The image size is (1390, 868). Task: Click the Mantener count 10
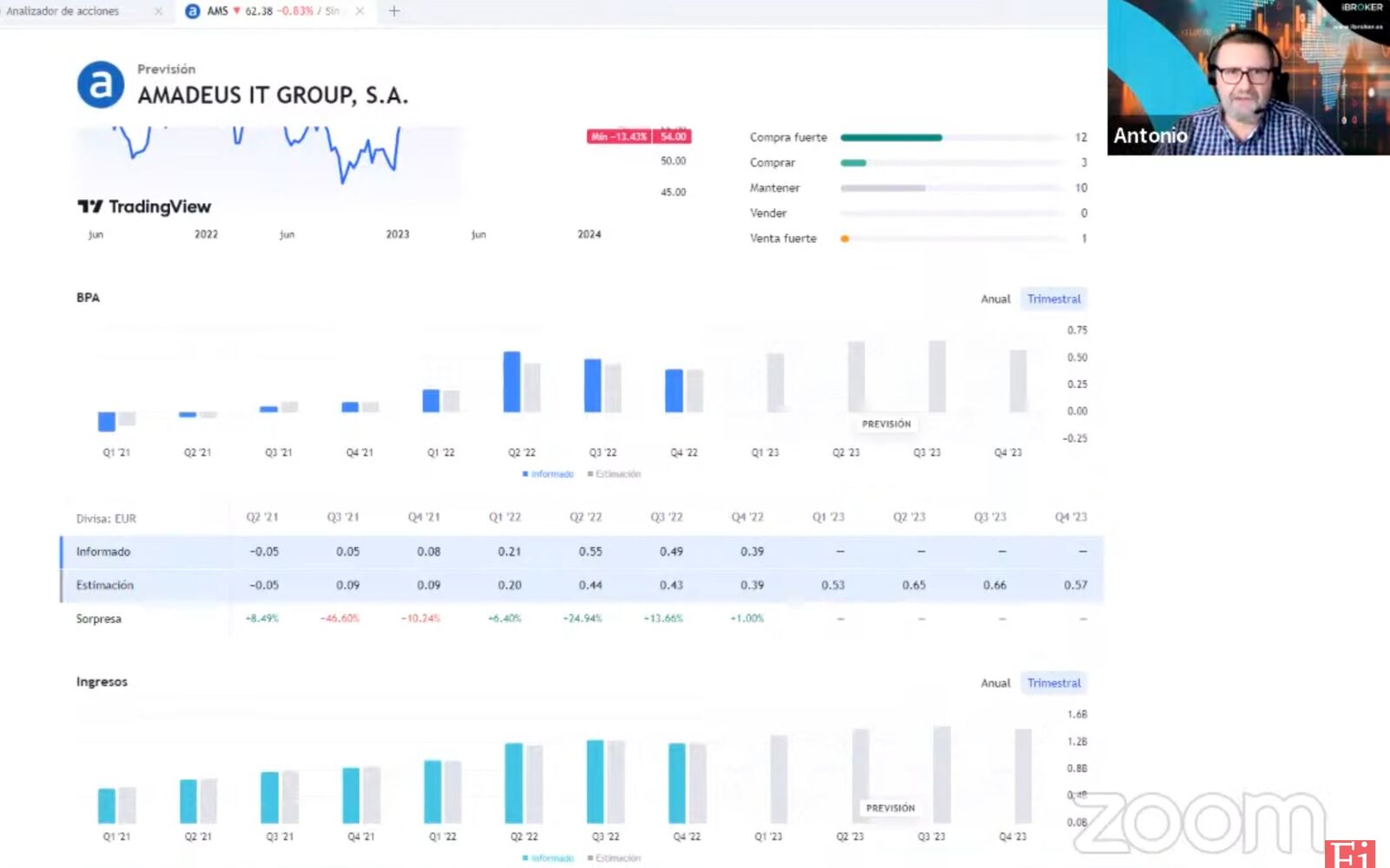click(1081, 187)
